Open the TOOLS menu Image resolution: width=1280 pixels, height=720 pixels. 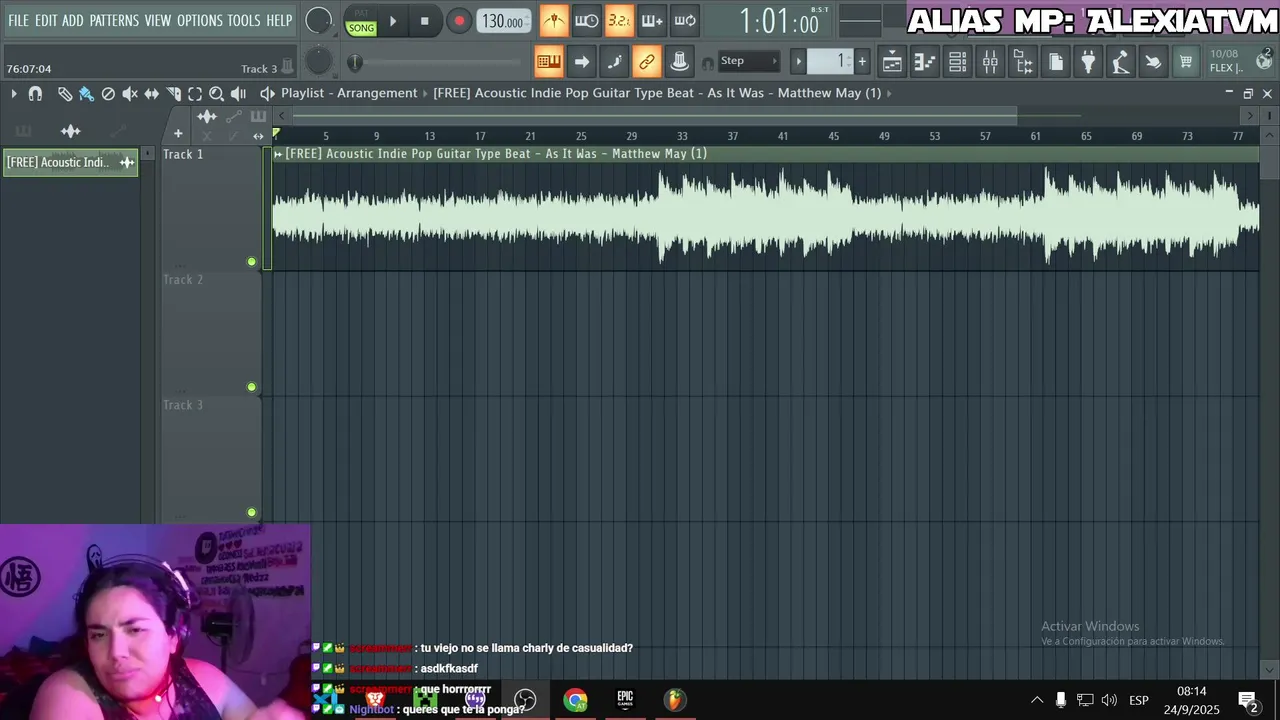[244, 20]
